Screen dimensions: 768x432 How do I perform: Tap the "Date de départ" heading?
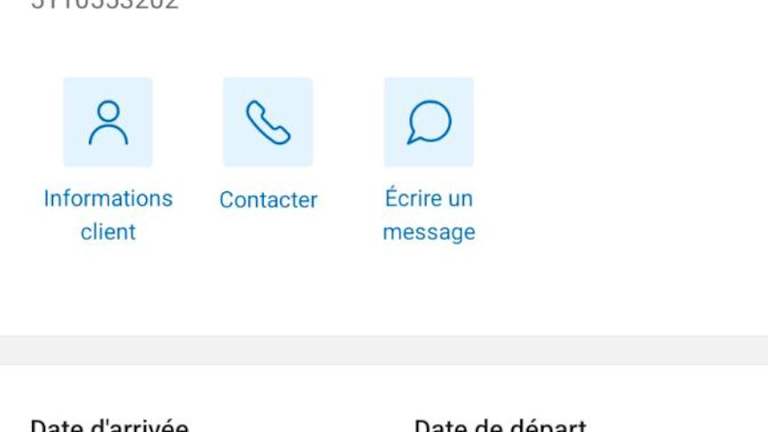coord(500,425)
